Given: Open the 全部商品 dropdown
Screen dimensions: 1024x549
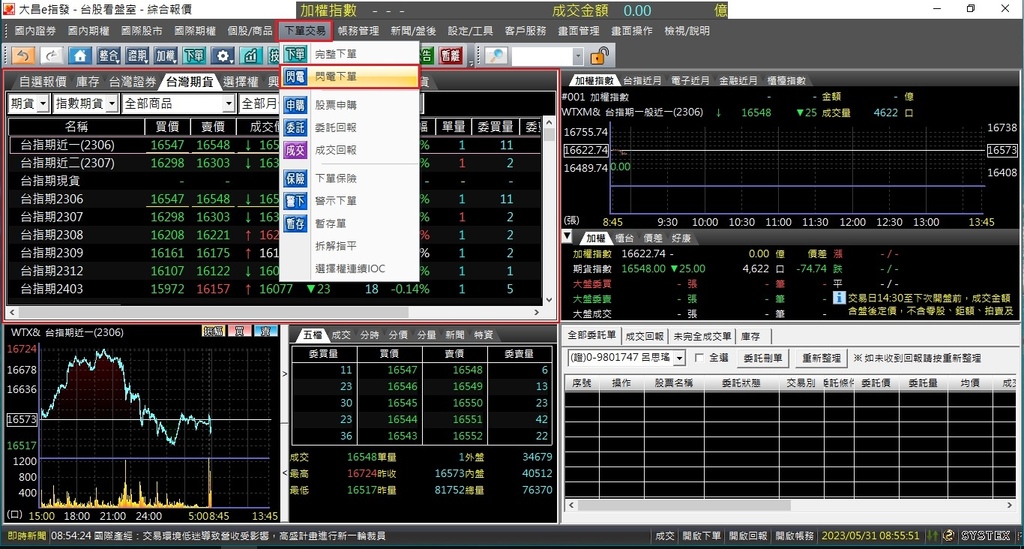Looking at the screenshot, I should pos(178,103).
